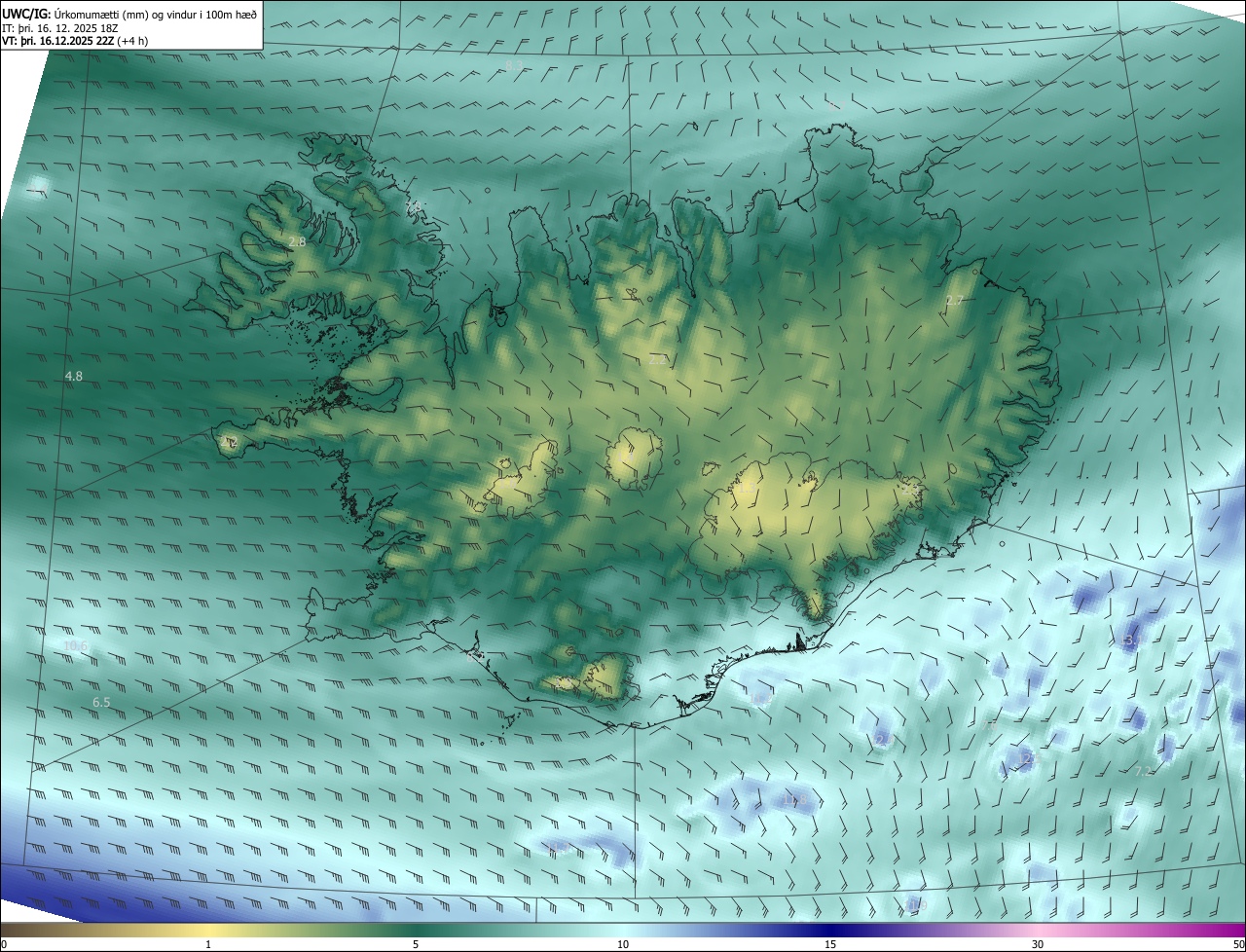
Task: Click the "2.8" value on the Westfjords
Action: [297, 241]
